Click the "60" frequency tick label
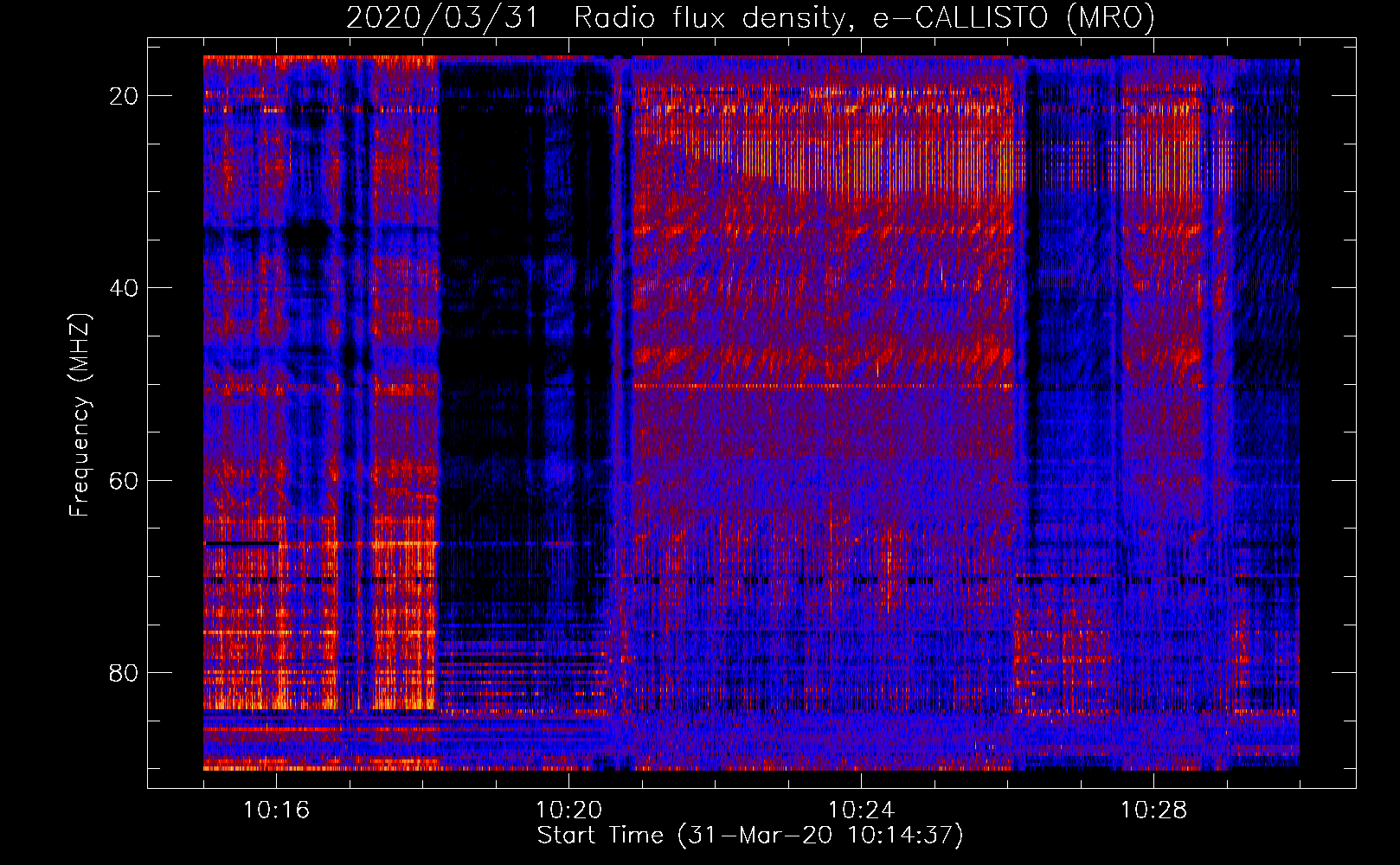Screen dimensions: 1400x865 (124, 480)
